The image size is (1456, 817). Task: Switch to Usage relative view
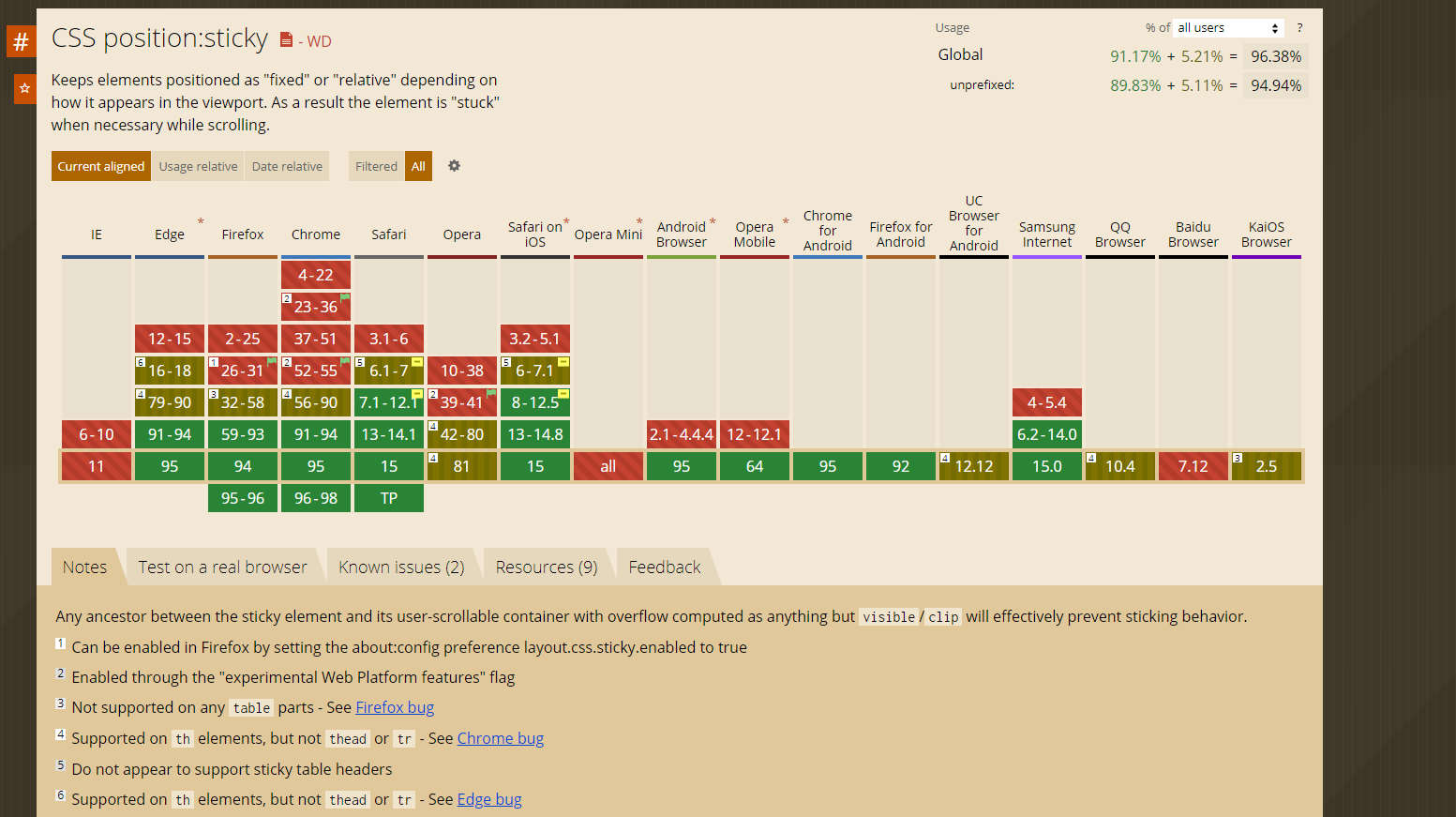tap(198, 166)
